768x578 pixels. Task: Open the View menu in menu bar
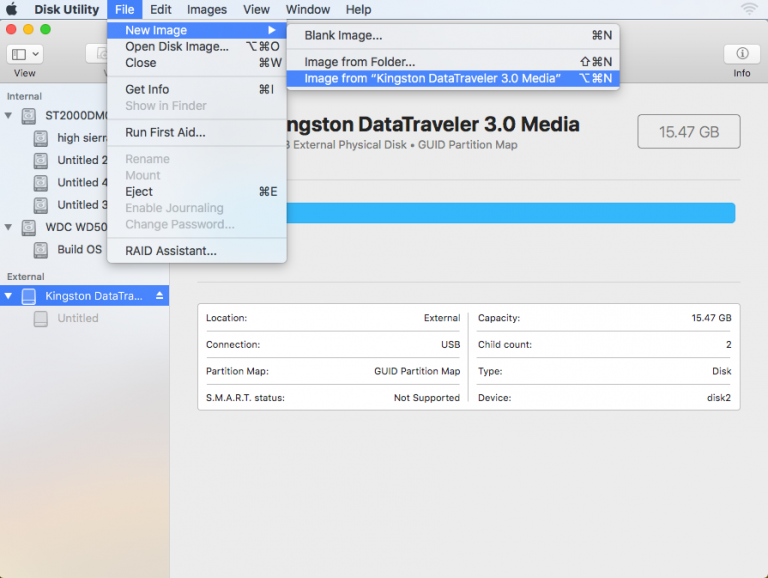[x=256, y=9]
